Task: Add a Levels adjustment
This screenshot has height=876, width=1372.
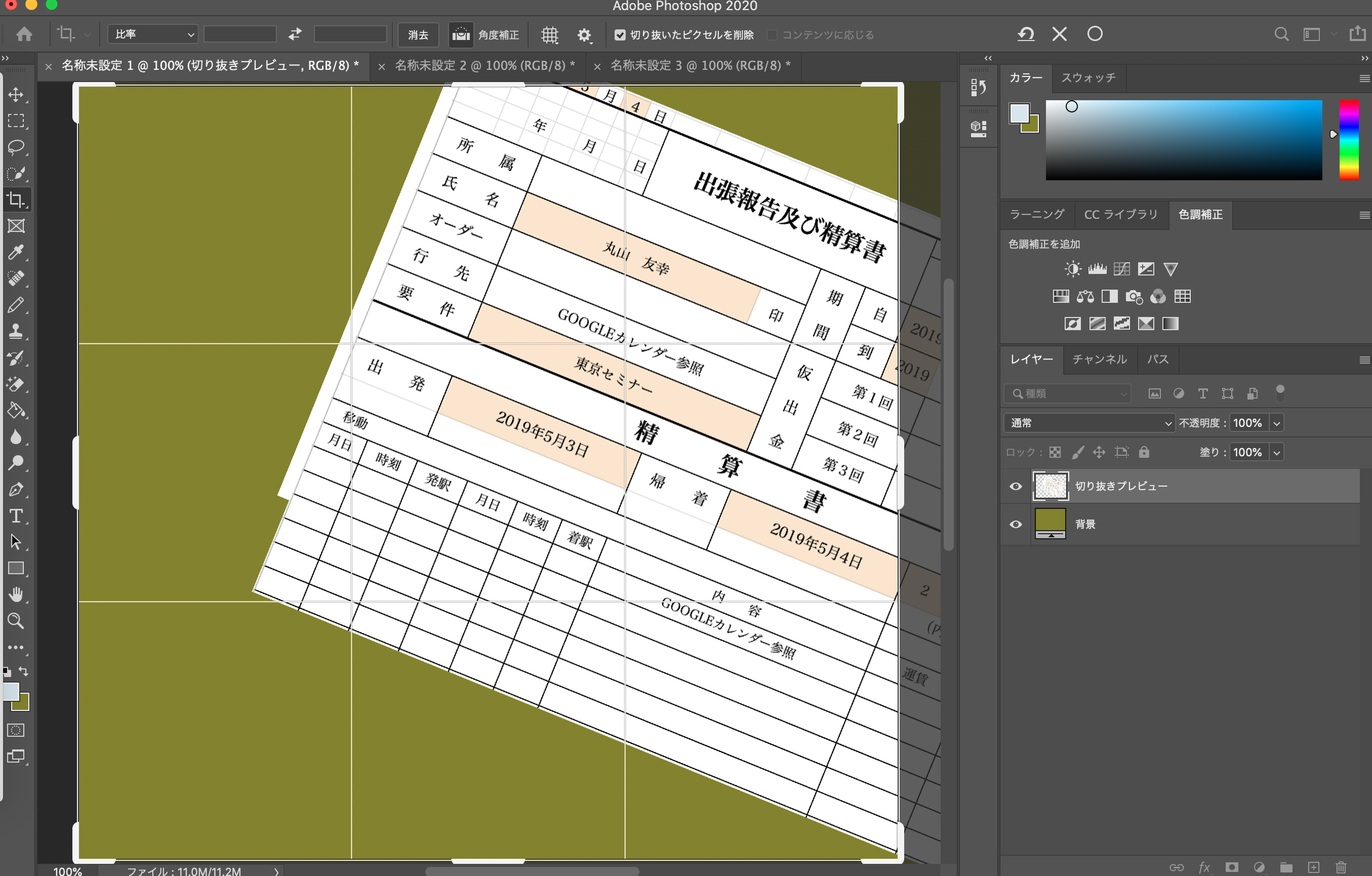Action: pos(1097,269)
